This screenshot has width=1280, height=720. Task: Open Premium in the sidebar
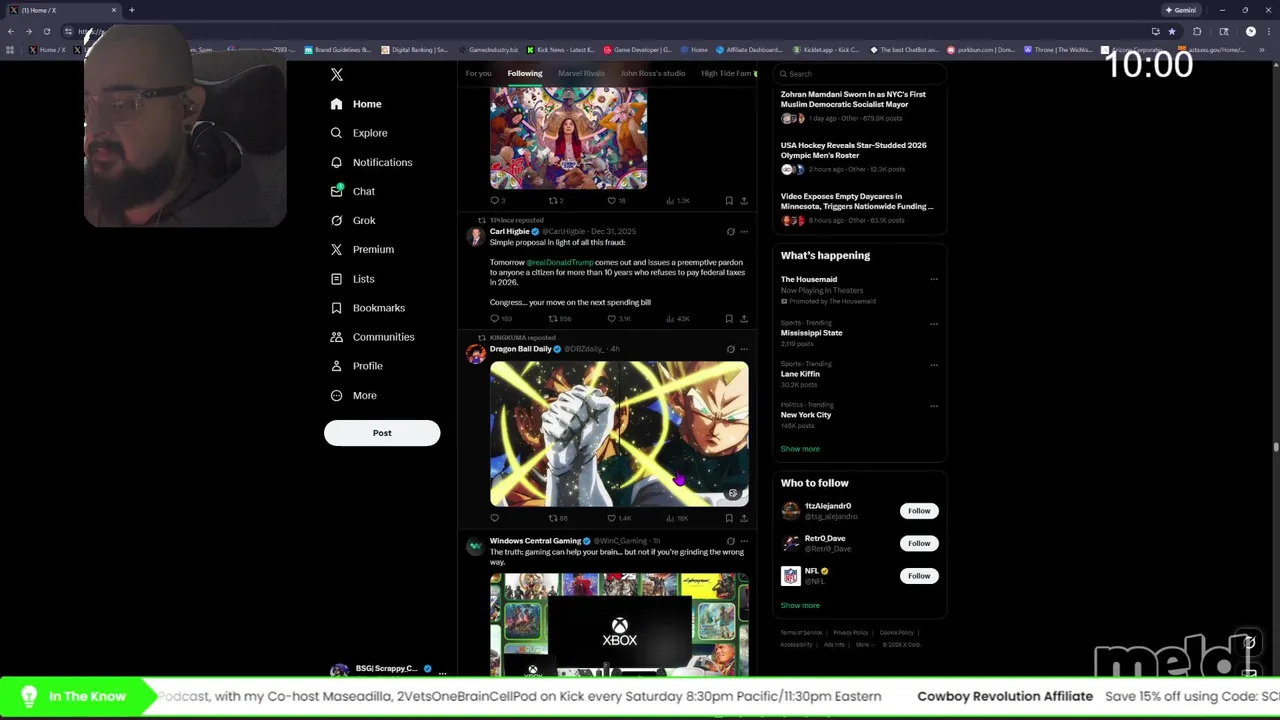362,249
